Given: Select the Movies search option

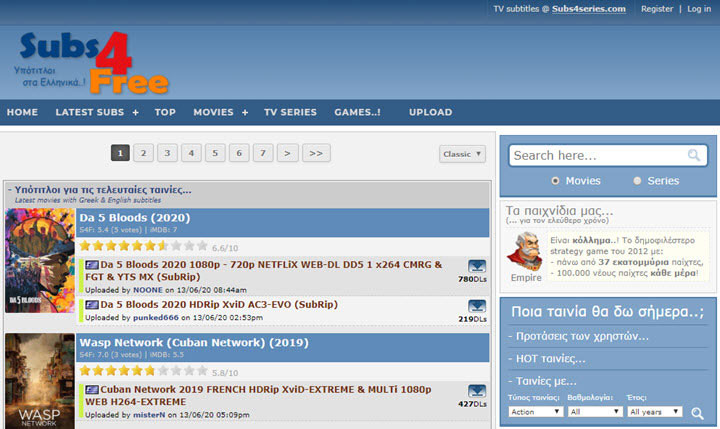Looking at the screenshot, I should [555, 181].
